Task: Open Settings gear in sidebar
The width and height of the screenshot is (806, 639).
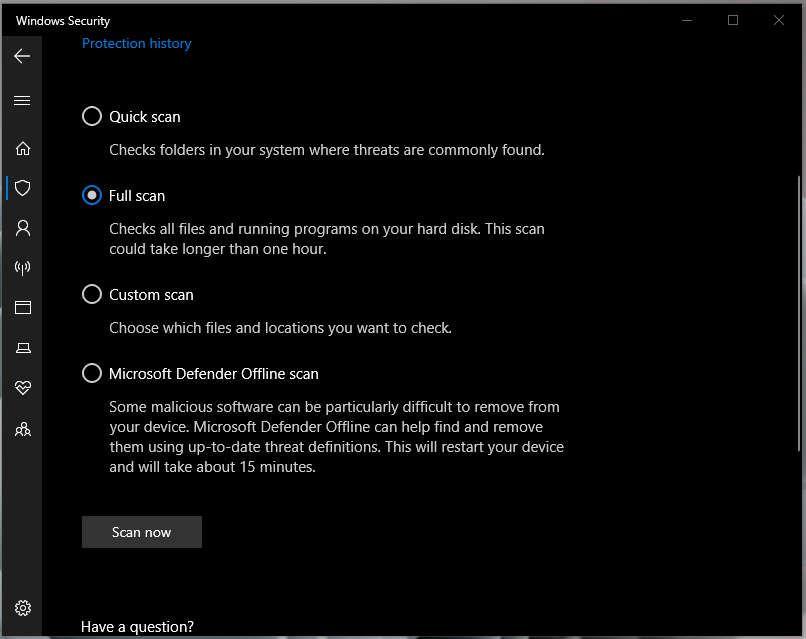Action: click(22, 608)
